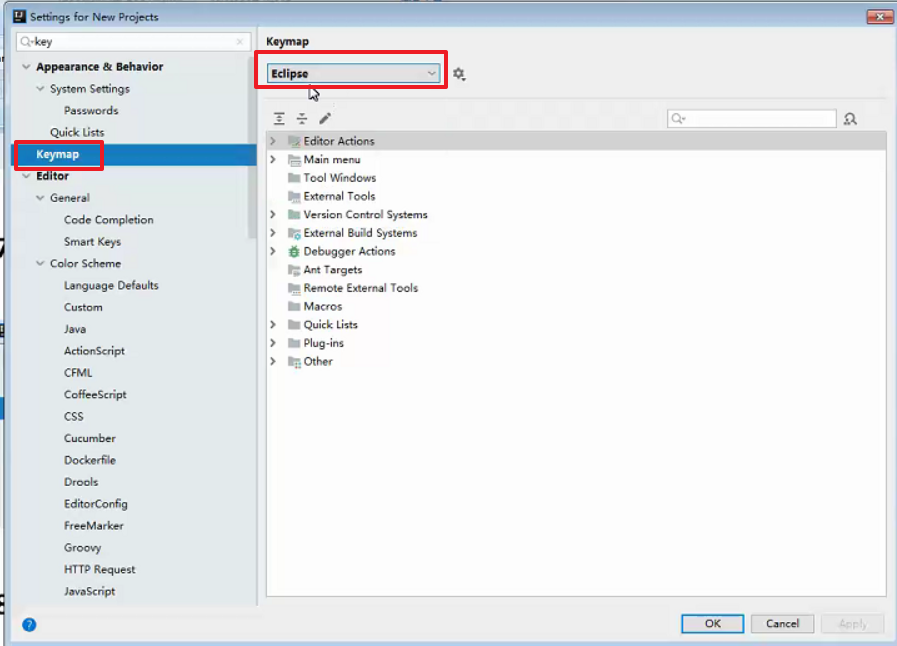The width and height of the screenshot is (897, 646).
Task: Select Passwords in the sidebar
Action: click(91, 110)
